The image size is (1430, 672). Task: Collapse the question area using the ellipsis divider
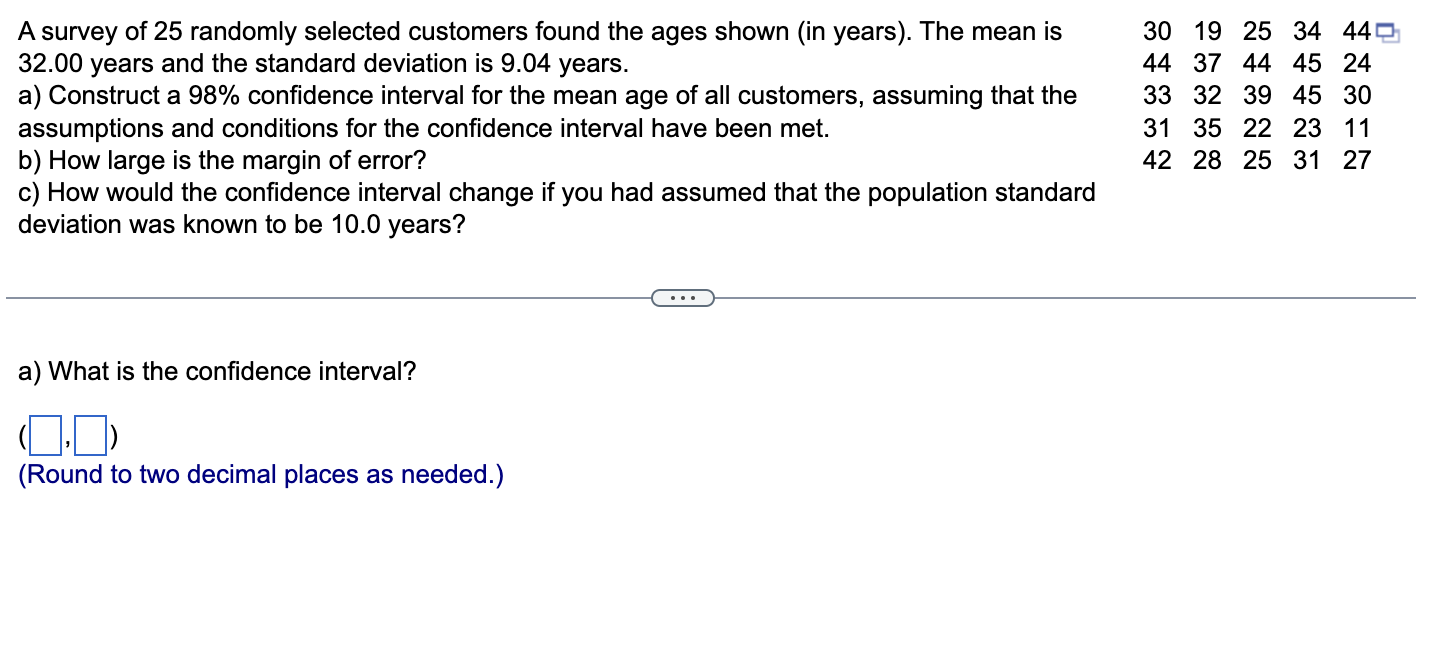click(683, 297)
